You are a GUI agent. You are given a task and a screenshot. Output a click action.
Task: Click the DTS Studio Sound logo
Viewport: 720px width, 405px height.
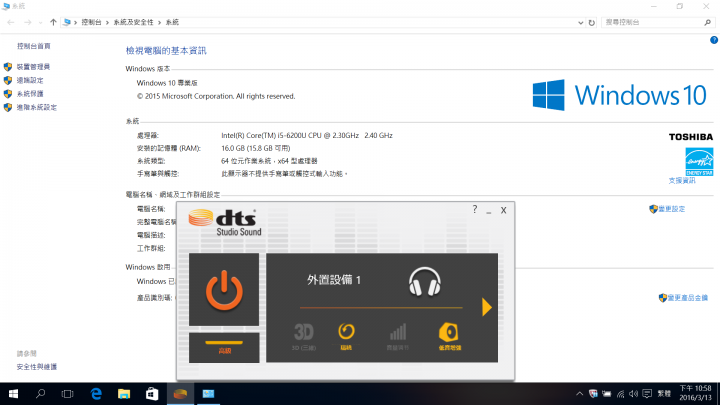tap(225, 222)
